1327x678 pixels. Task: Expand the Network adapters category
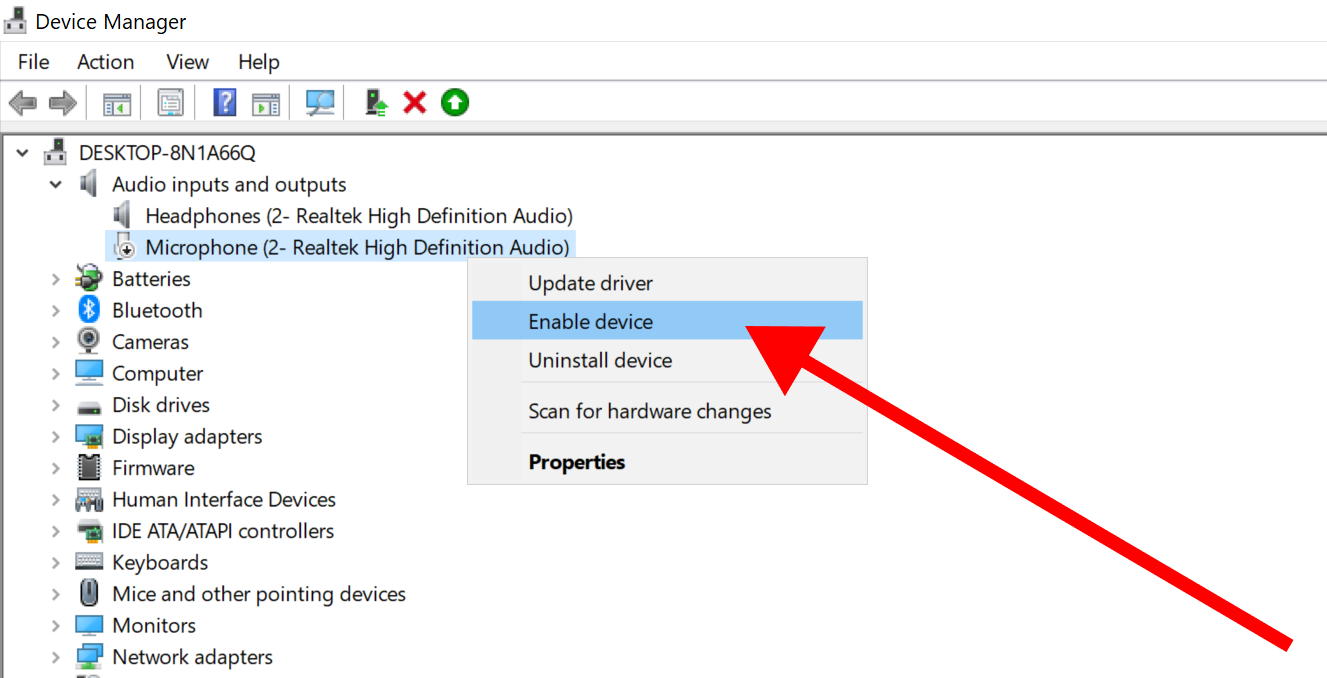pyautogui.click(x=57, y=656)
